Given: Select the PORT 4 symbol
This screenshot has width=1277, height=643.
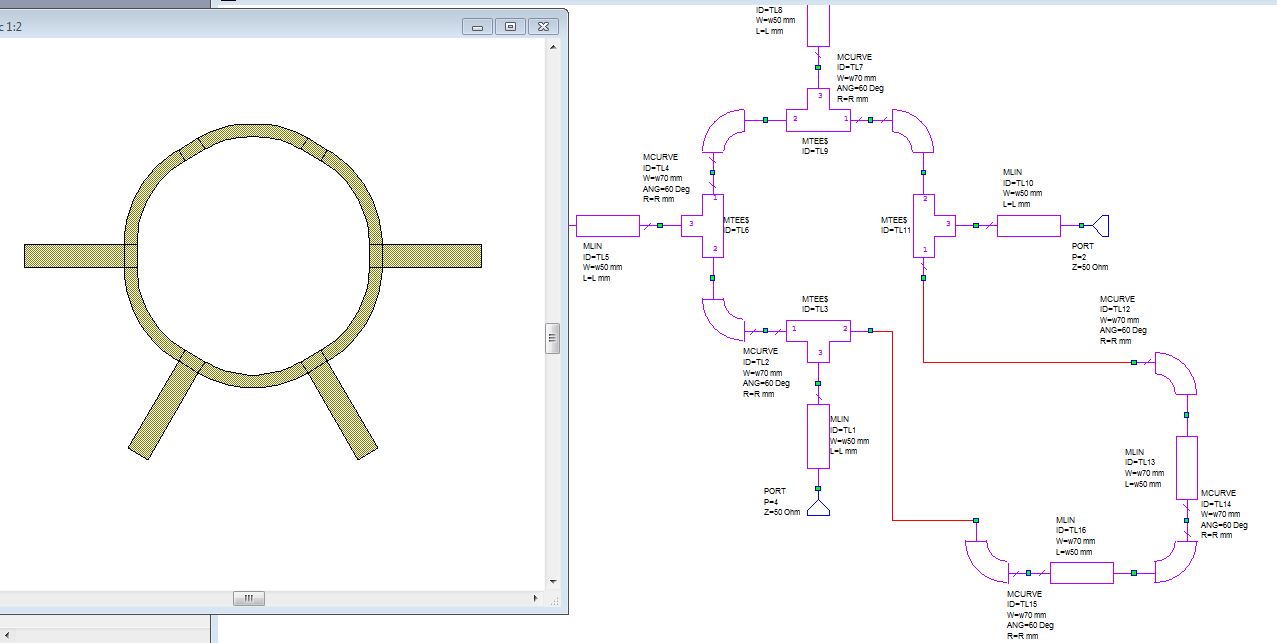Looking at the screenshot, I should (818, 508).
